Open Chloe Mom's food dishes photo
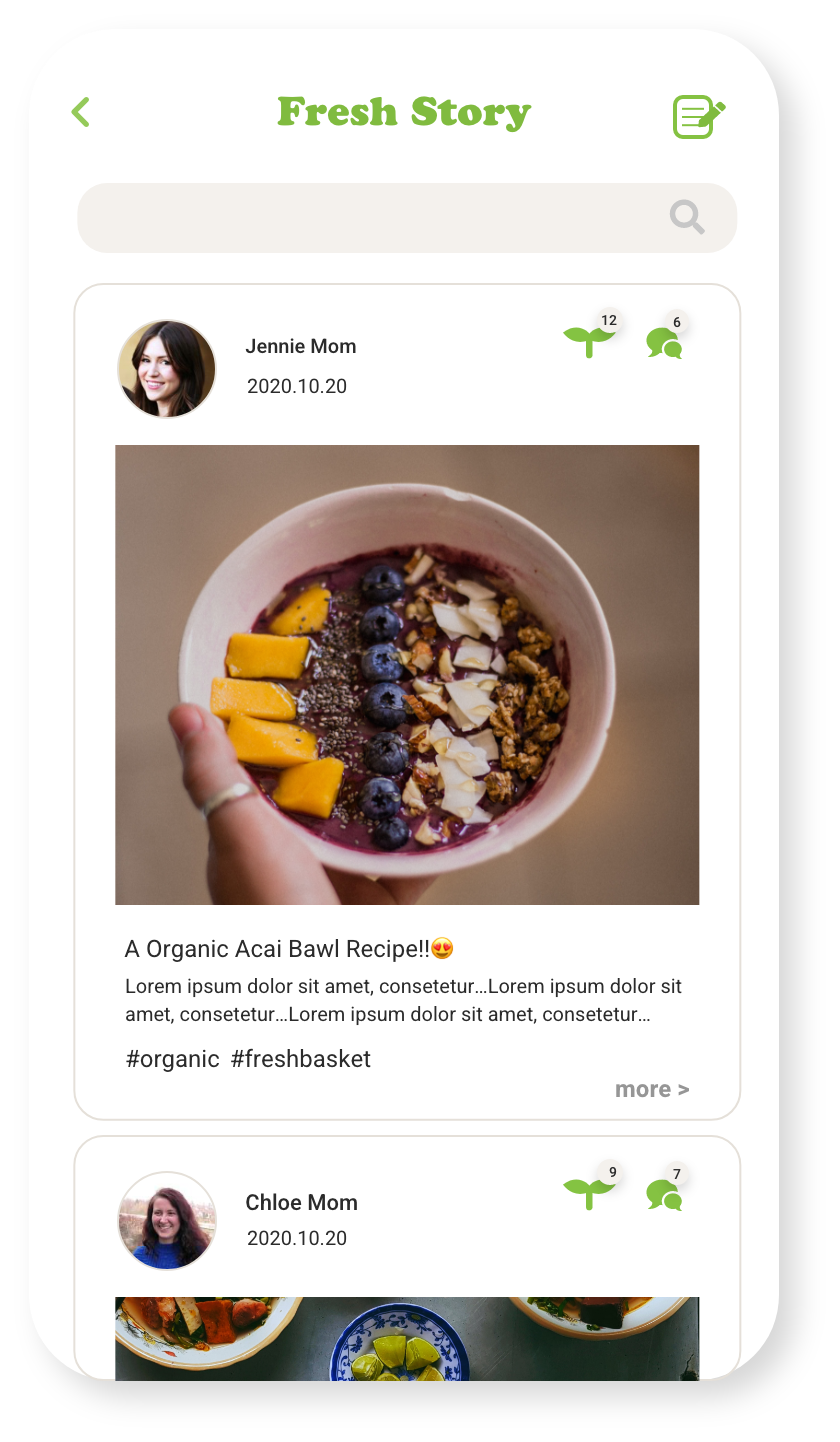This screenshot has width=840, height=1442. tap(407, 1339)
